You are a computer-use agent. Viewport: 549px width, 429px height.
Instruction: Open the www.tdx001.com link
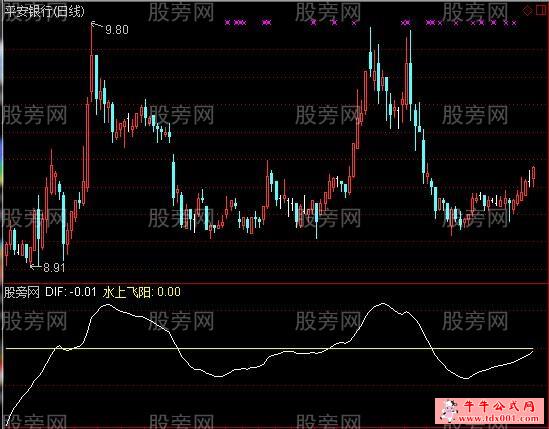click(499, 418)
